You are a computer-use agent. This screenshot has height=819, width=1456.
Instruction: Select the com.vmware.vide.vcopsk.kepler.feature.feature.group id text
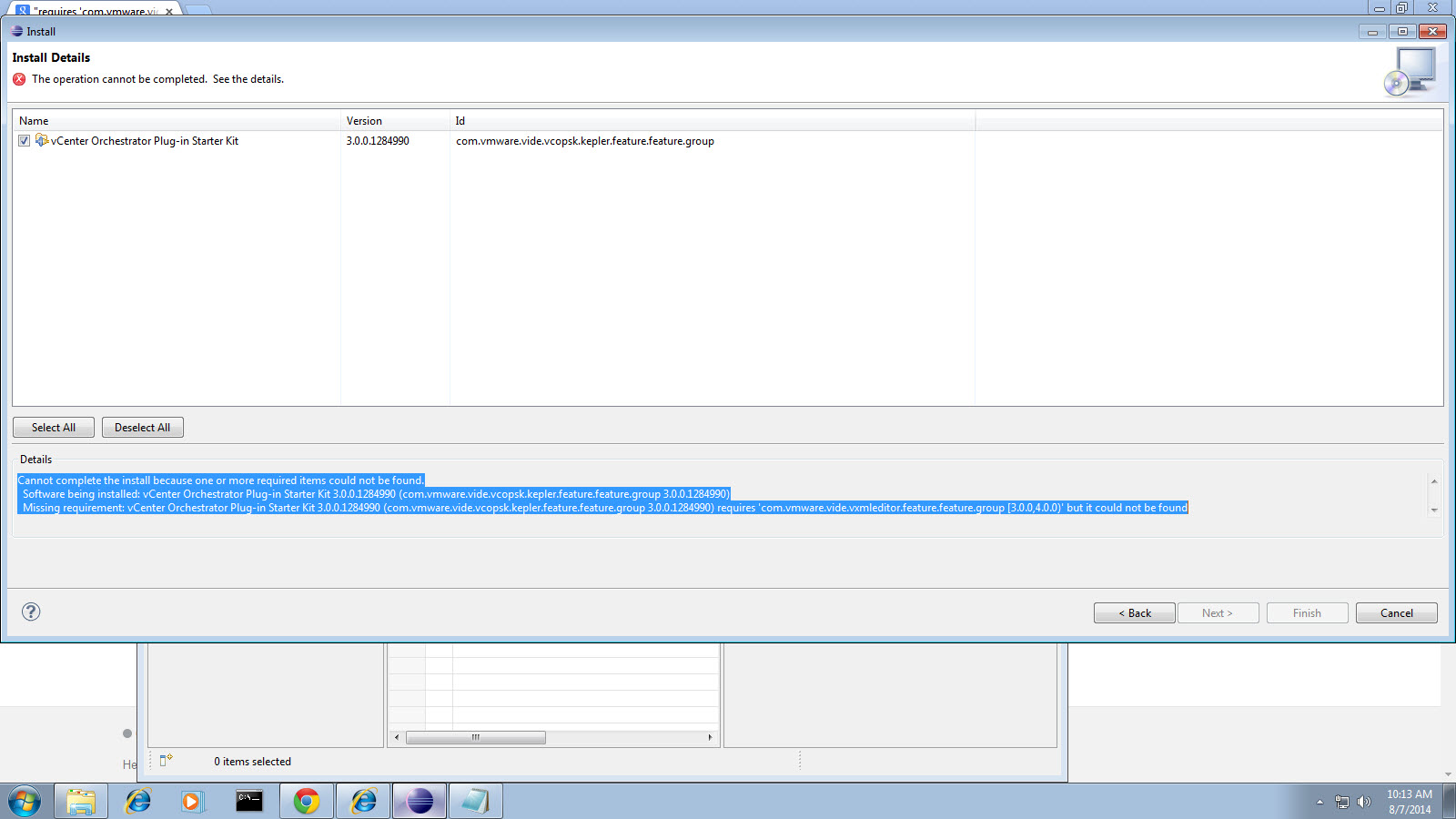[x=585, y=141]
